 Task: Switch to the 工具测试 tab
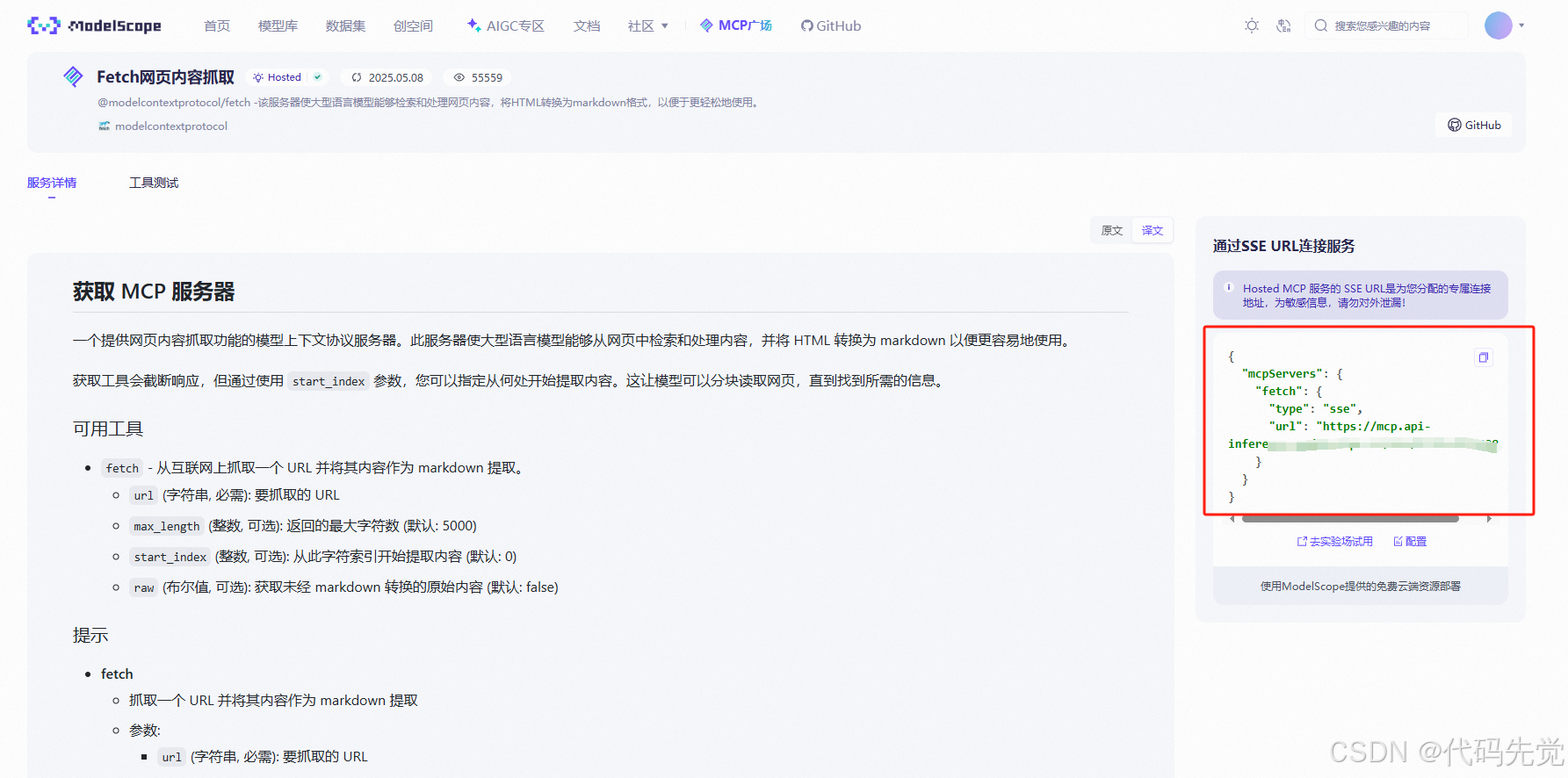(x=154, y=183)
